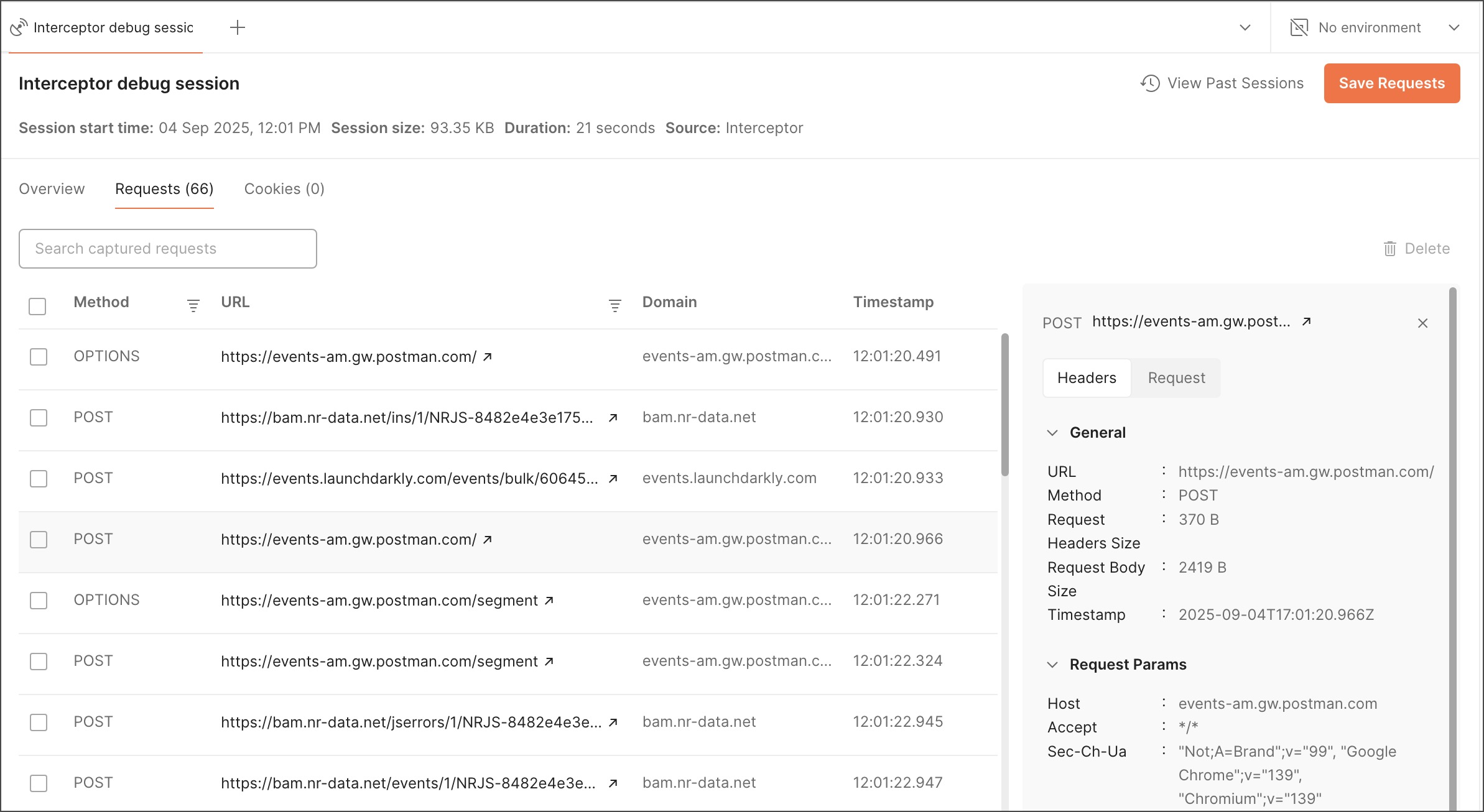This screenshot has height=812, width=1484.
Task: Open external link for POST 12:01:20.966 URL
Action: (x=488, y=540)
